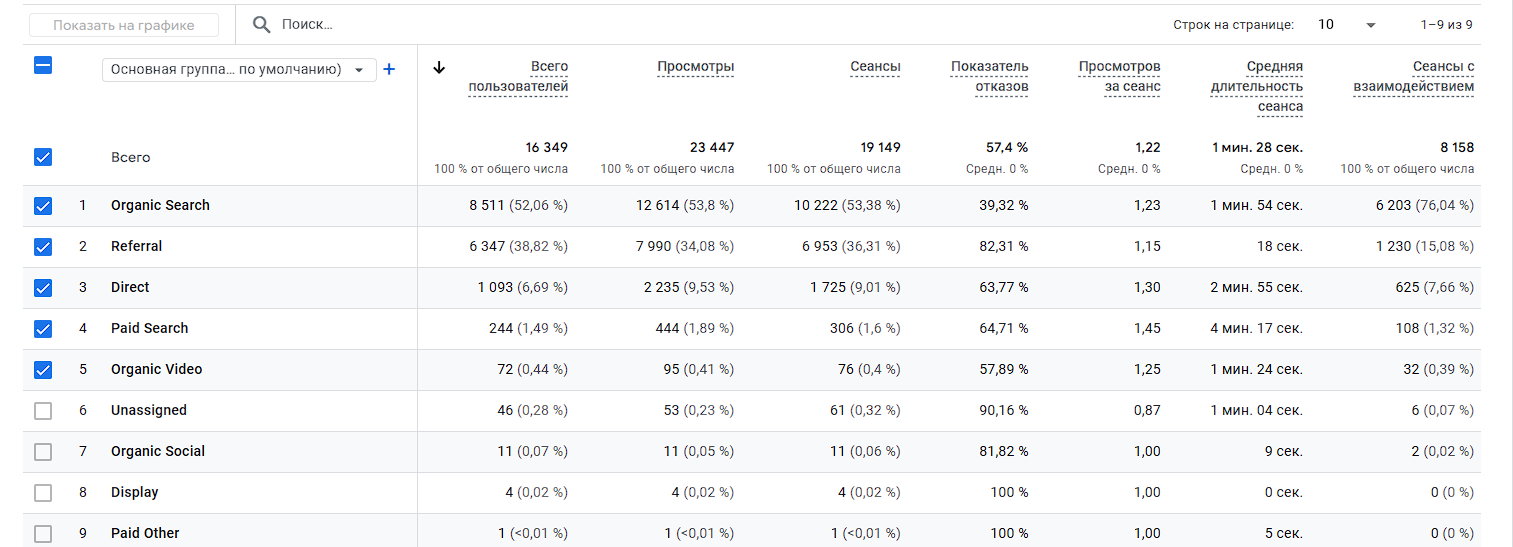Sort by Просмотры column header
The image size is (1513, 547).
point(695,67)
